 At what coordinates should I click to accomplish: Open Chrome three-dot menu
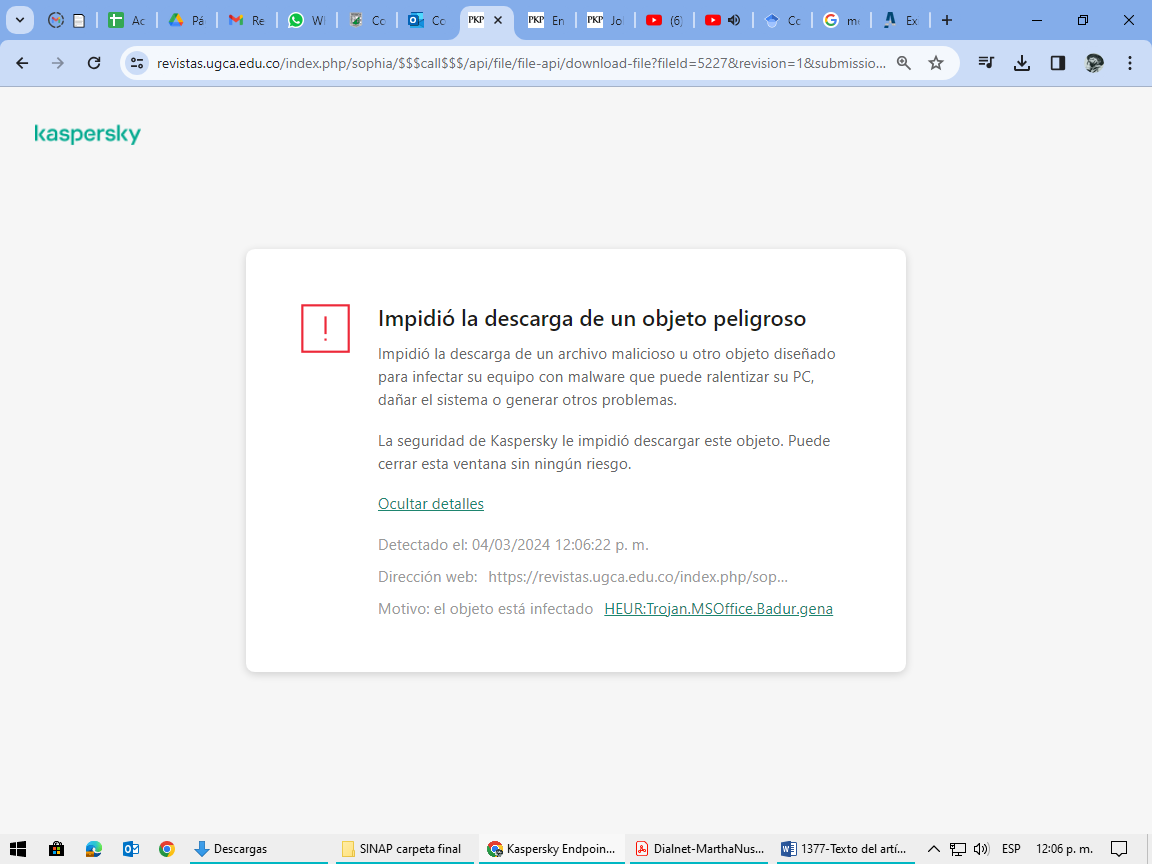click(x=1130, y=63)
